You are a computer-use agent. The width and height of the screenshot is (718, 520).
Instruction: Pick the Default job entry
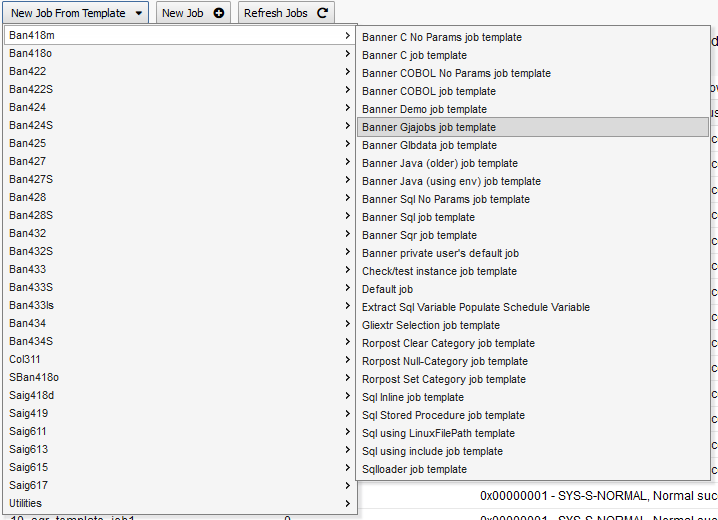tap(387, 289)
